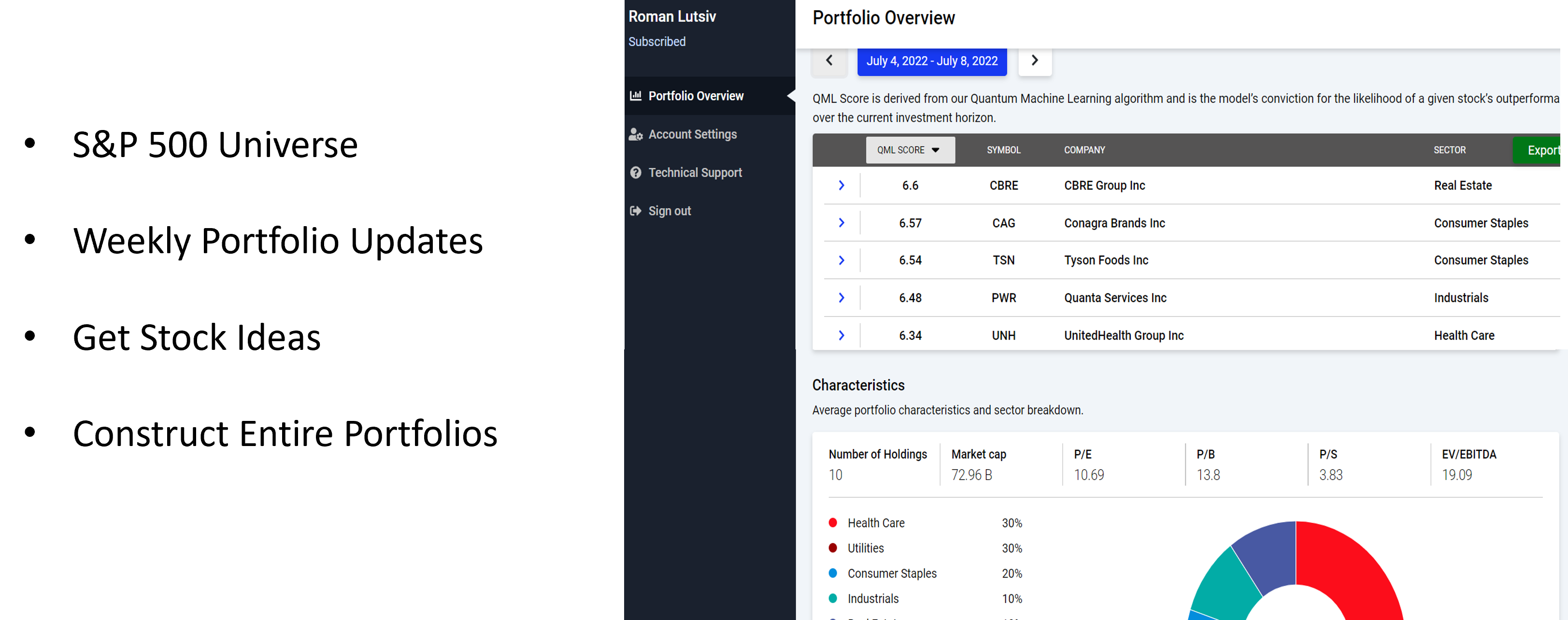Click the Technical Support question mark icon
1568x620 pixels.
tap(636, 173)
